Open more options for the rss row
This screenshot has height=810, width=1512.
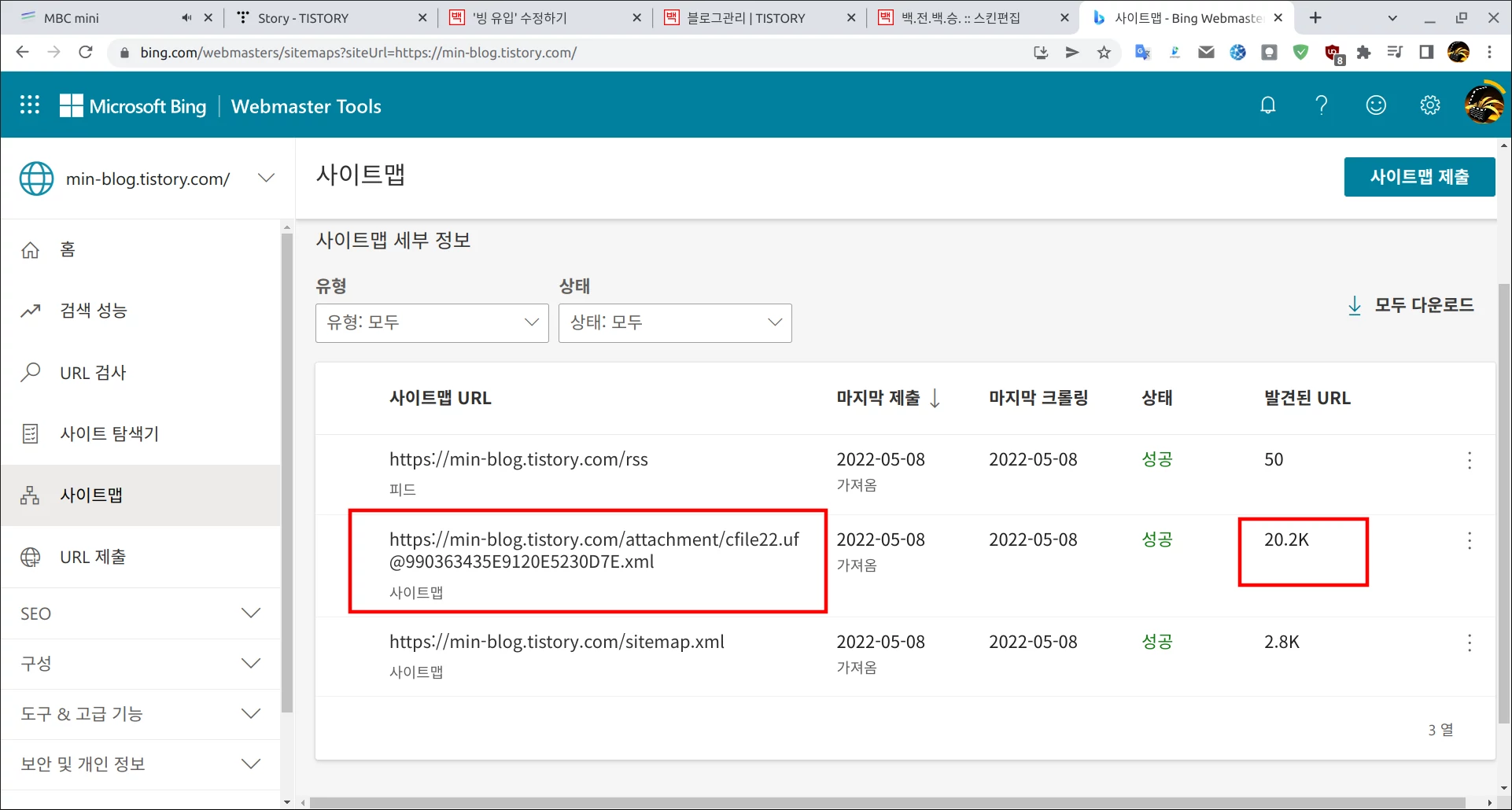(1470, 461)
